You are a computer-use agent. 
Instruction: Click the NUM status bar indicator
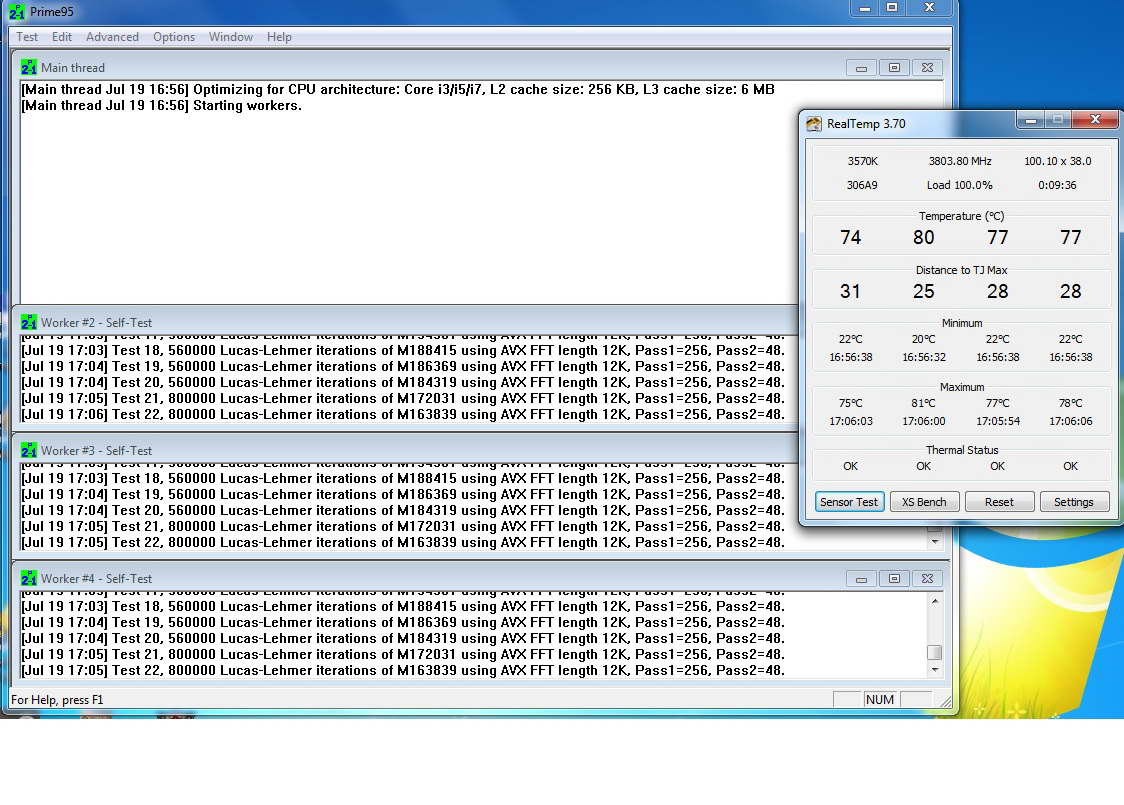[x=880, y=700]
